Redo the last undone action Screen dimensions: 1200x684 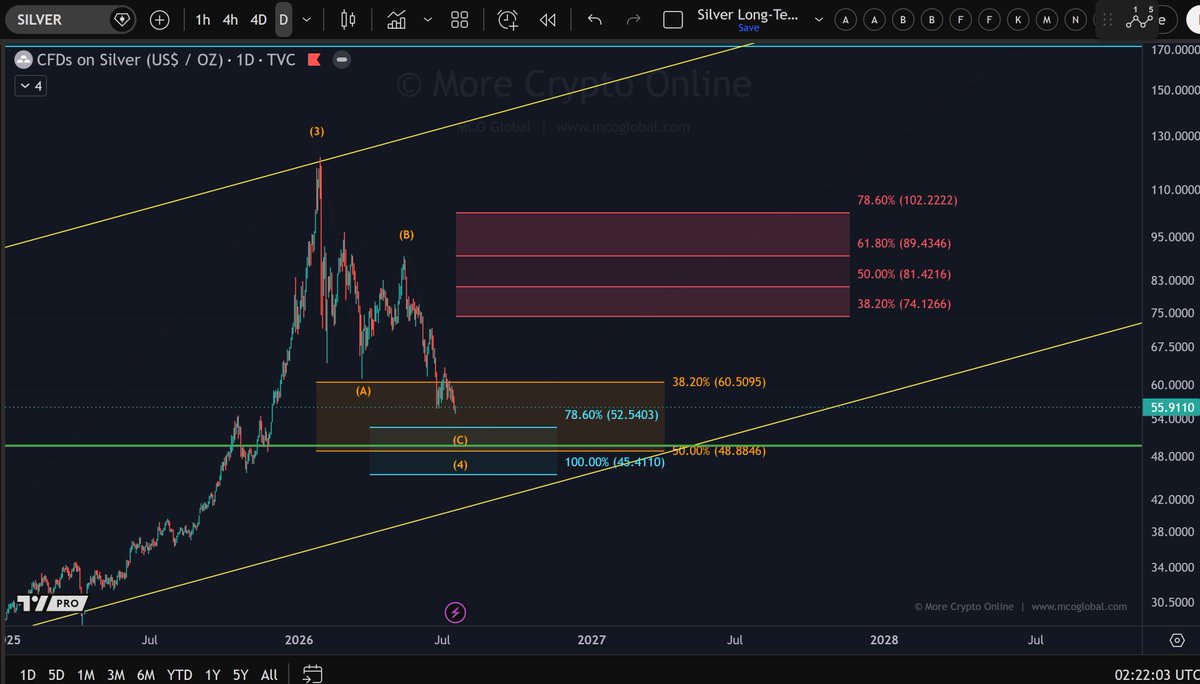[632, 19]
